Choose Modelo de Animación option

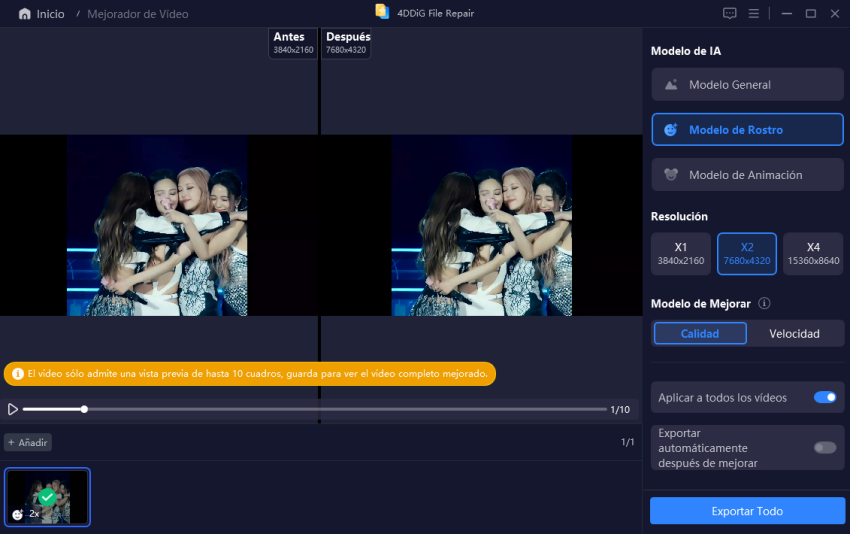click(747, 175)
